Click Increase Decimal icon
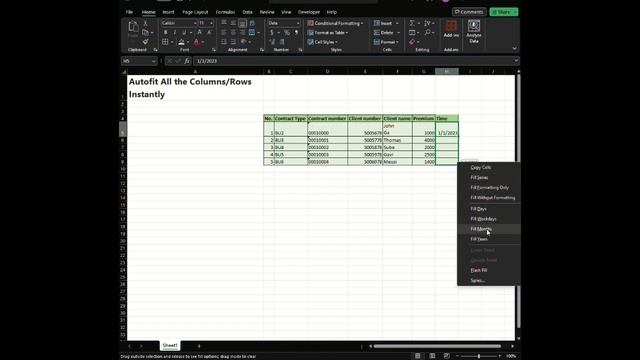This screenshot has width=640, height=360. click(272, 42)
